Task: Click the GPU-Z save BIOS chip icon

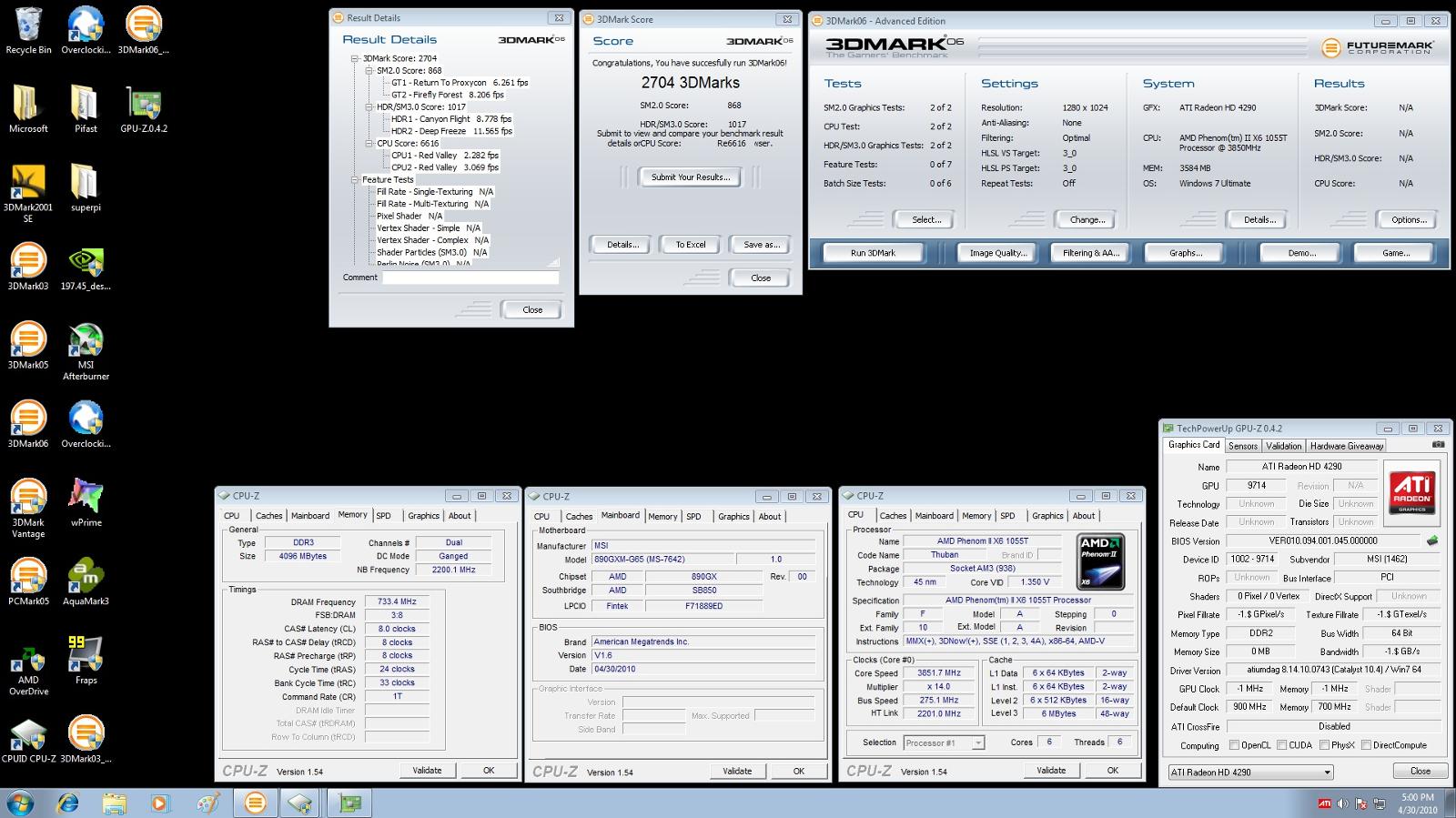Action: coord(1432,540)
